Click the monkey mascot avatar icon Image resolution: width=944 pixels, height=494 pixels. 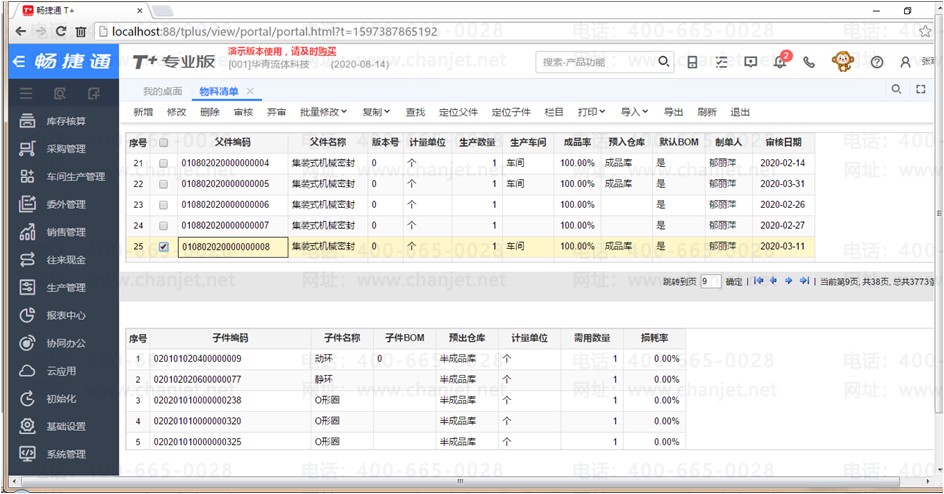pyautogui.click(x=843, y=62)
